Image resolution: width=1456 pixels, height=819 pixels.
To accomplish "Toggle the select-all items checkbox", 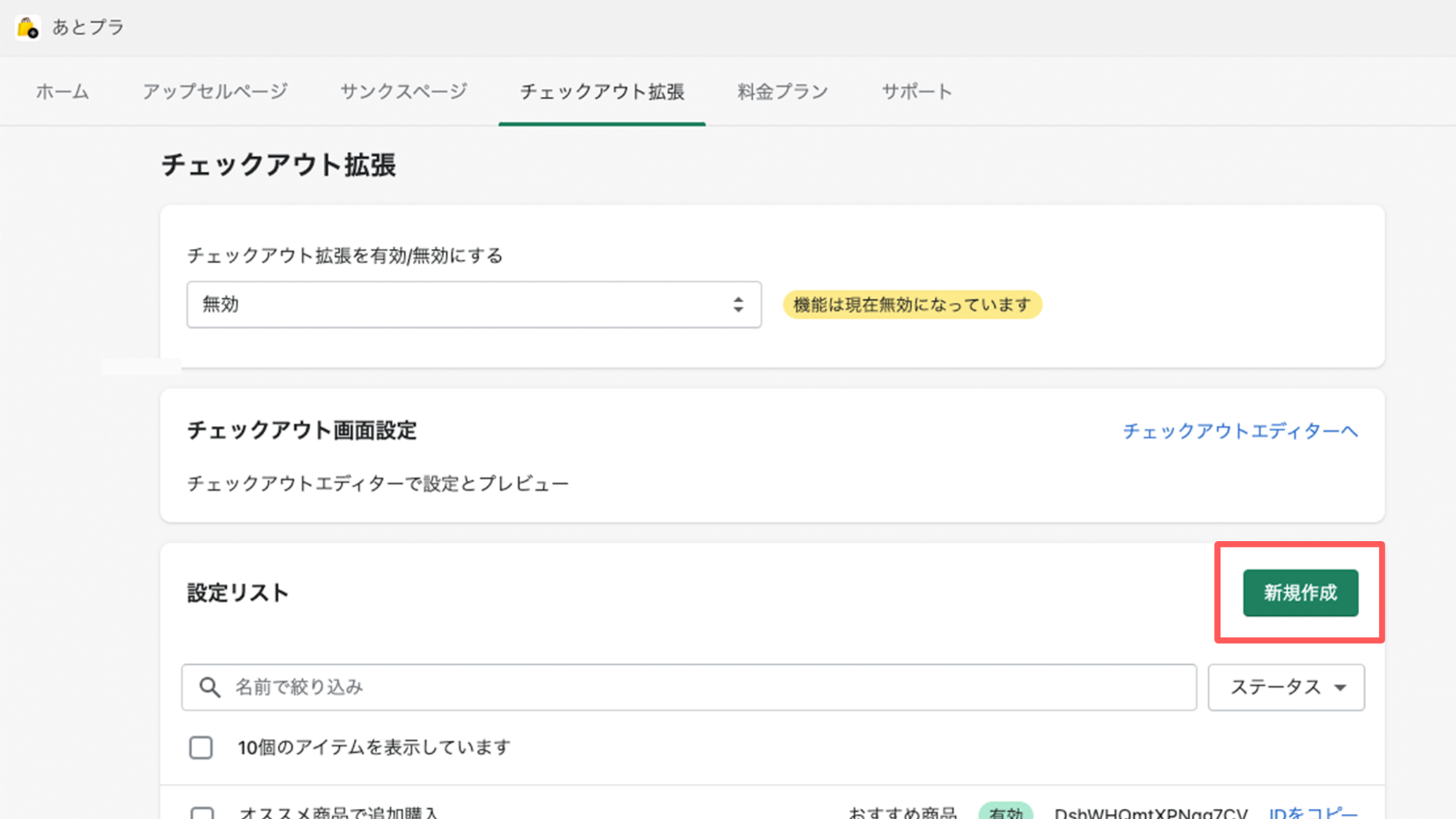I will pos(201,748).
